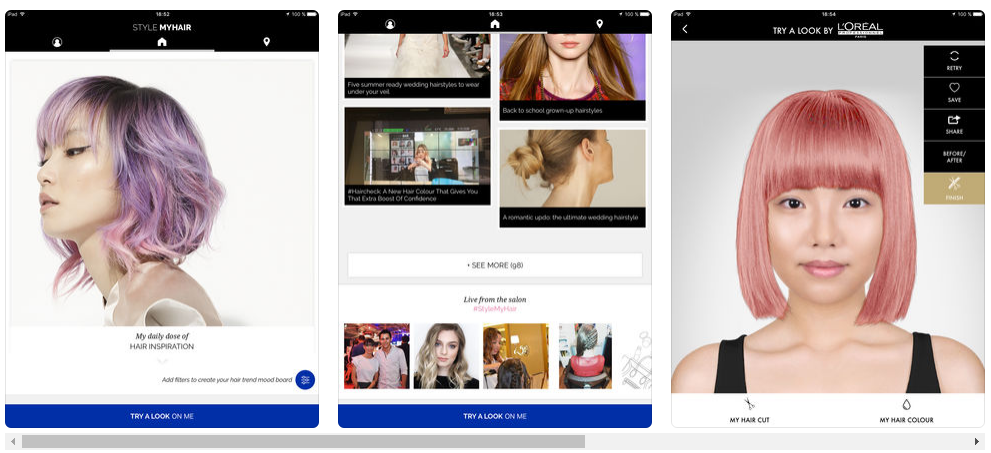
Task: Click the L'Oreal Professionnel logo
Action: [x=860, y=29]
